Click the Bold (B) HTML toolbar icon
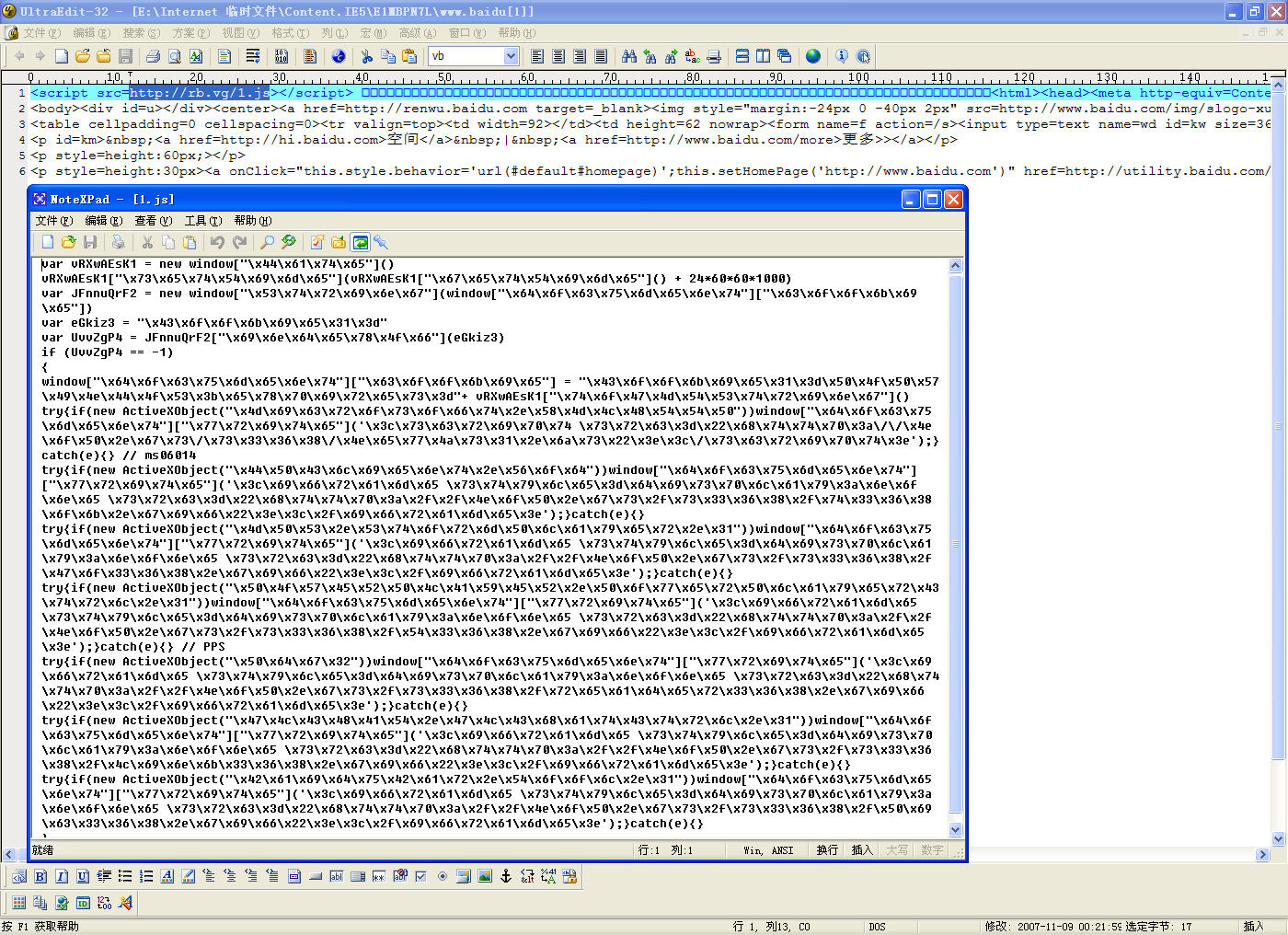1288x935 pixels. 40,876
